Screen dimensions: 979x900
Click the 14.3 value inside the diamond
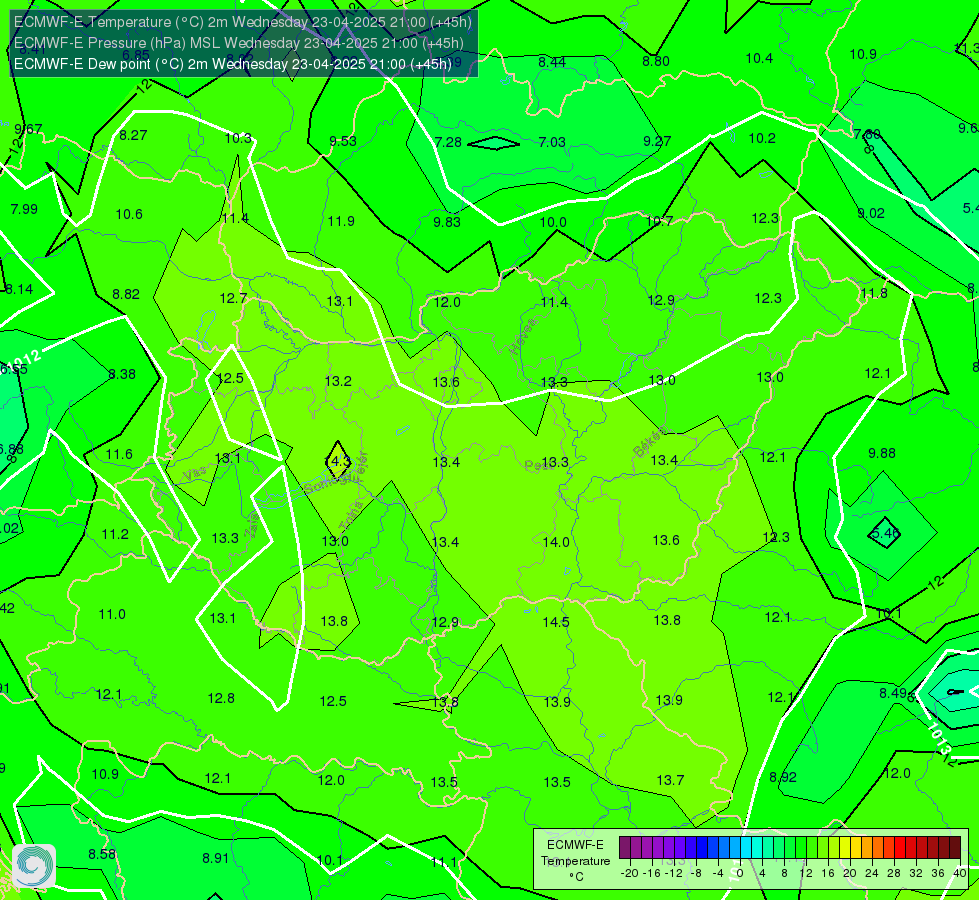[338, 462]
